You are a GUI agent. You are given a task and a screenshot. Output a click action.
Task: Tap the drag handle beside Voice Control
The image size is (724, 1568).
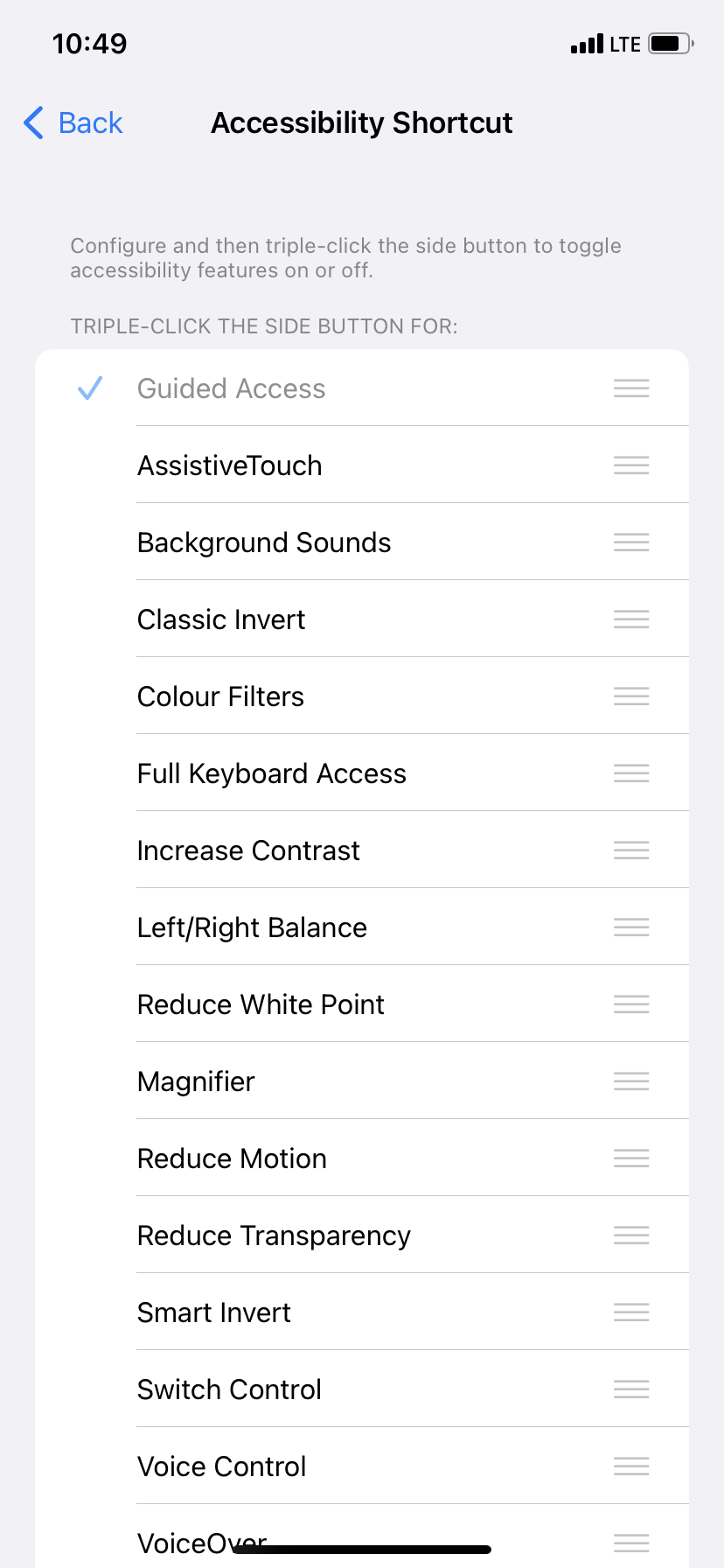pos(631,1466)
